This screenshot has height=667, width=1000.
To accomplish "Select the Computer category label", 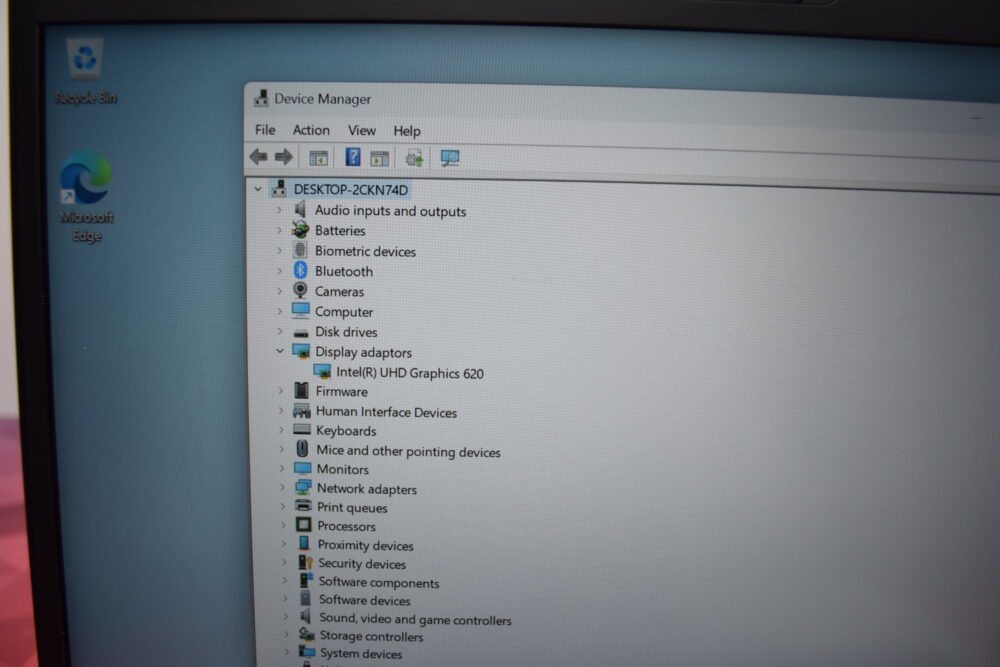I will coord(344,312).
